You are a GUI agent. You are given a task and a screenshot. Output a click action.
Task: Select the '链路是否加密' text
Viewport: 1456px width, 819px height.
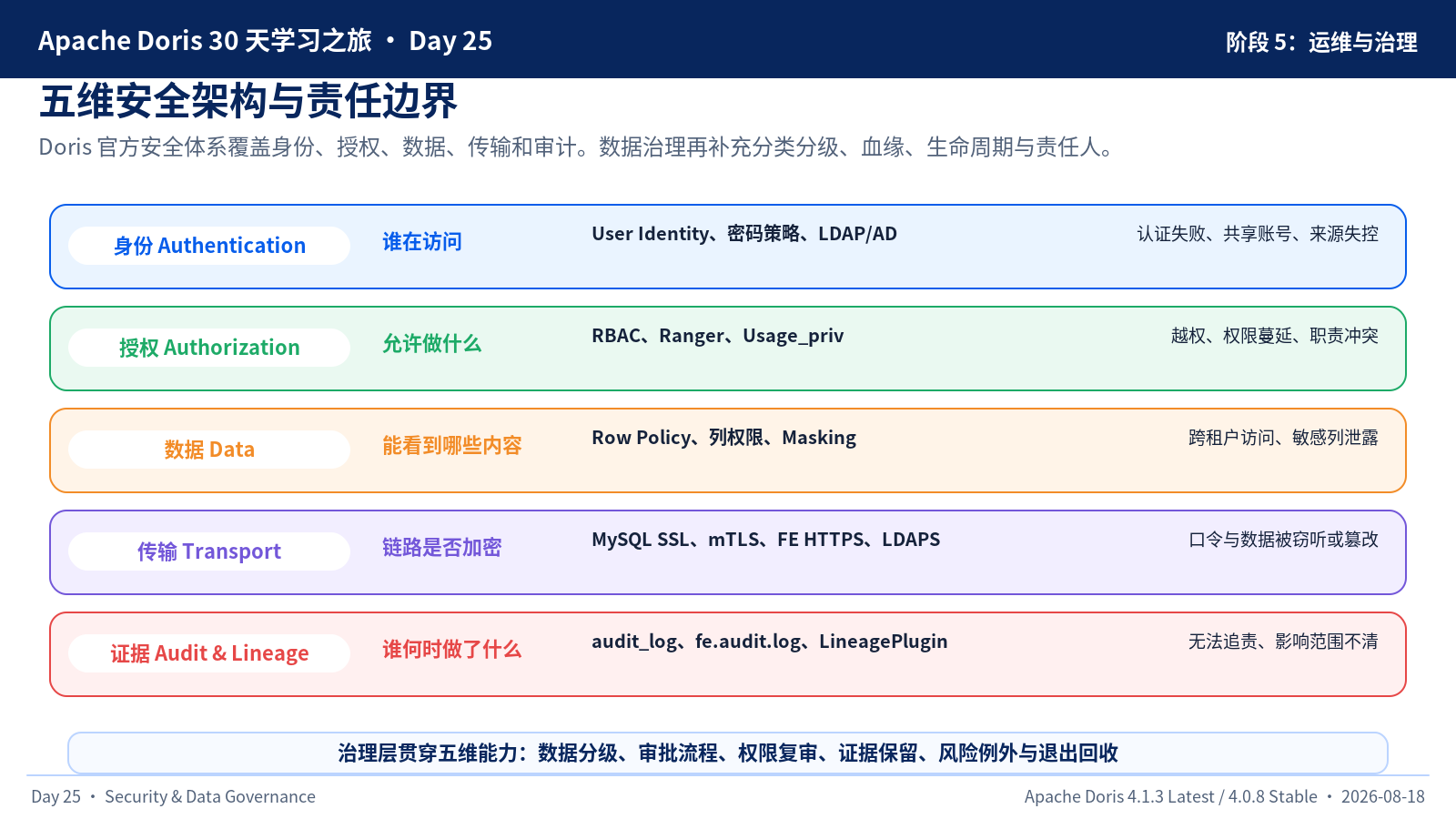[442, 548]
